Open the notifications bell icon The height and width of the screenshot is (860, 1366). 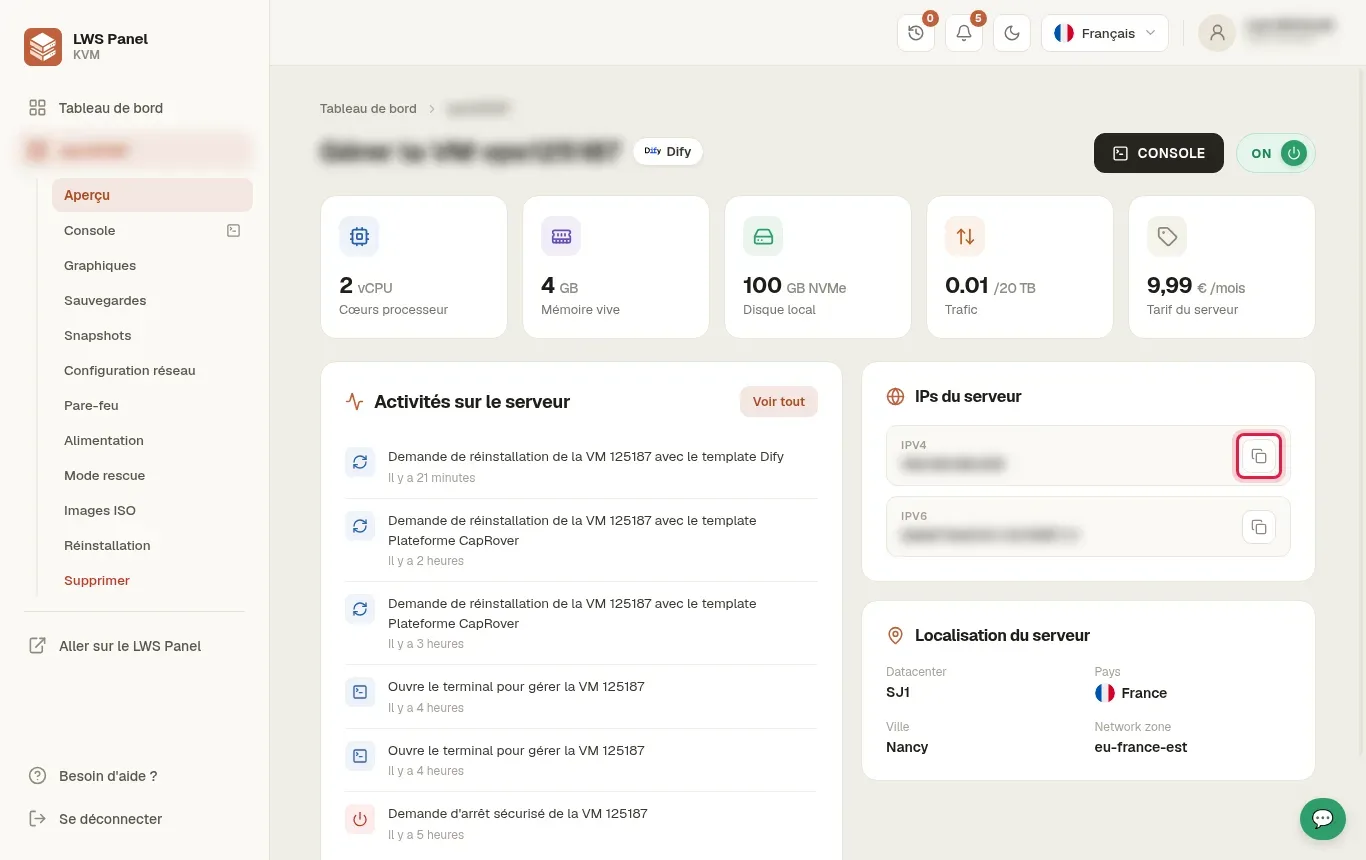click(964, 33)
